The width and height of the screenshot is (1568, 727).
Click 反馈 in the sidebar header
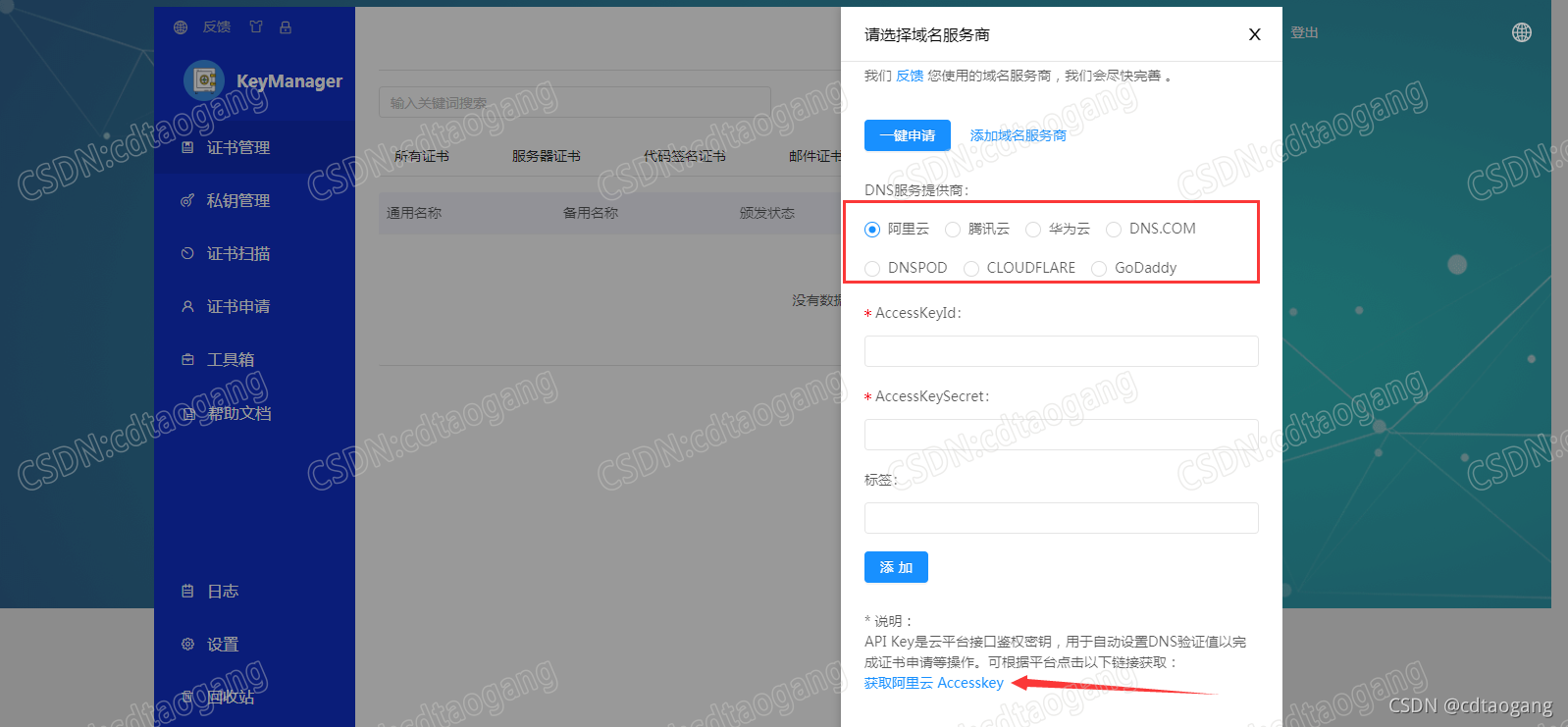217,27
